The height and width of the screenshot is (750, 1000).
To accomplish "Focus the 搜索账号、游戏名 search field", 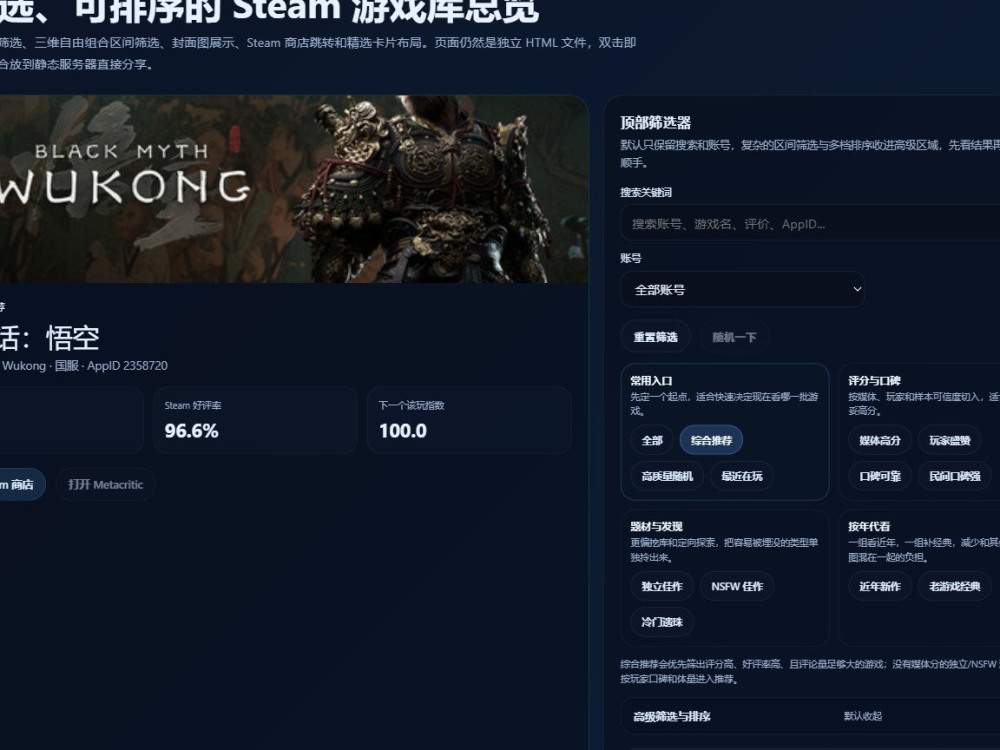I will coord(810,224).
